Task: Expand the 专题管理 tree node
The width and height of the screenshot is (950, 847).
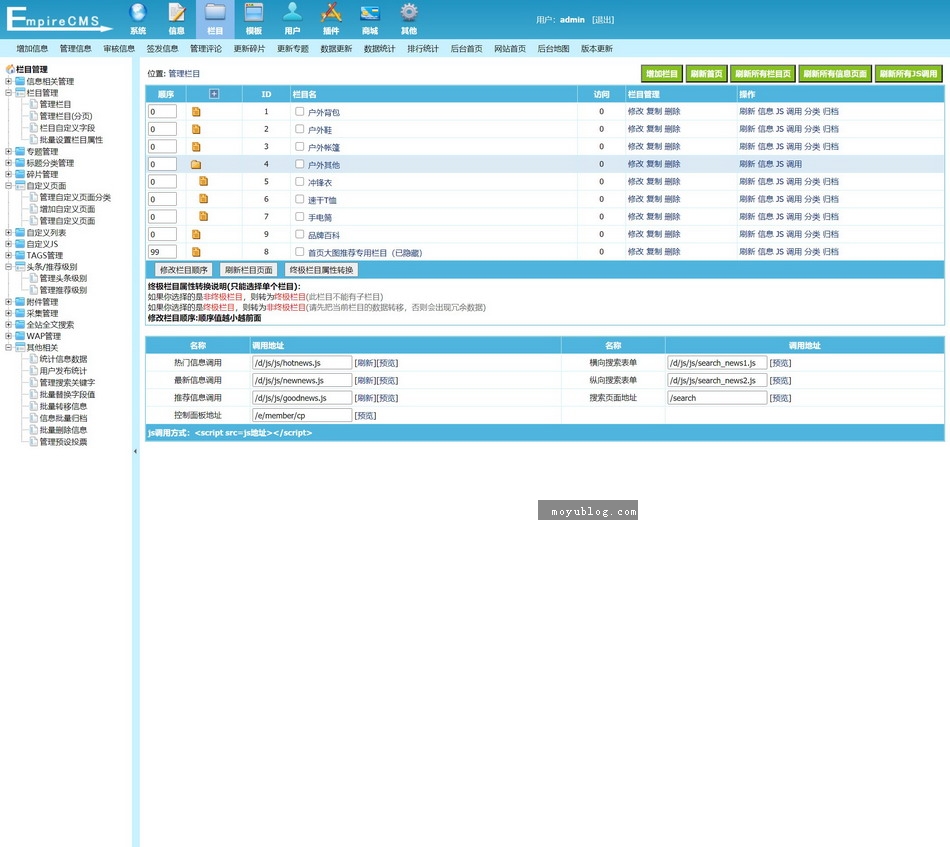Action: click(x=8, y=151)
